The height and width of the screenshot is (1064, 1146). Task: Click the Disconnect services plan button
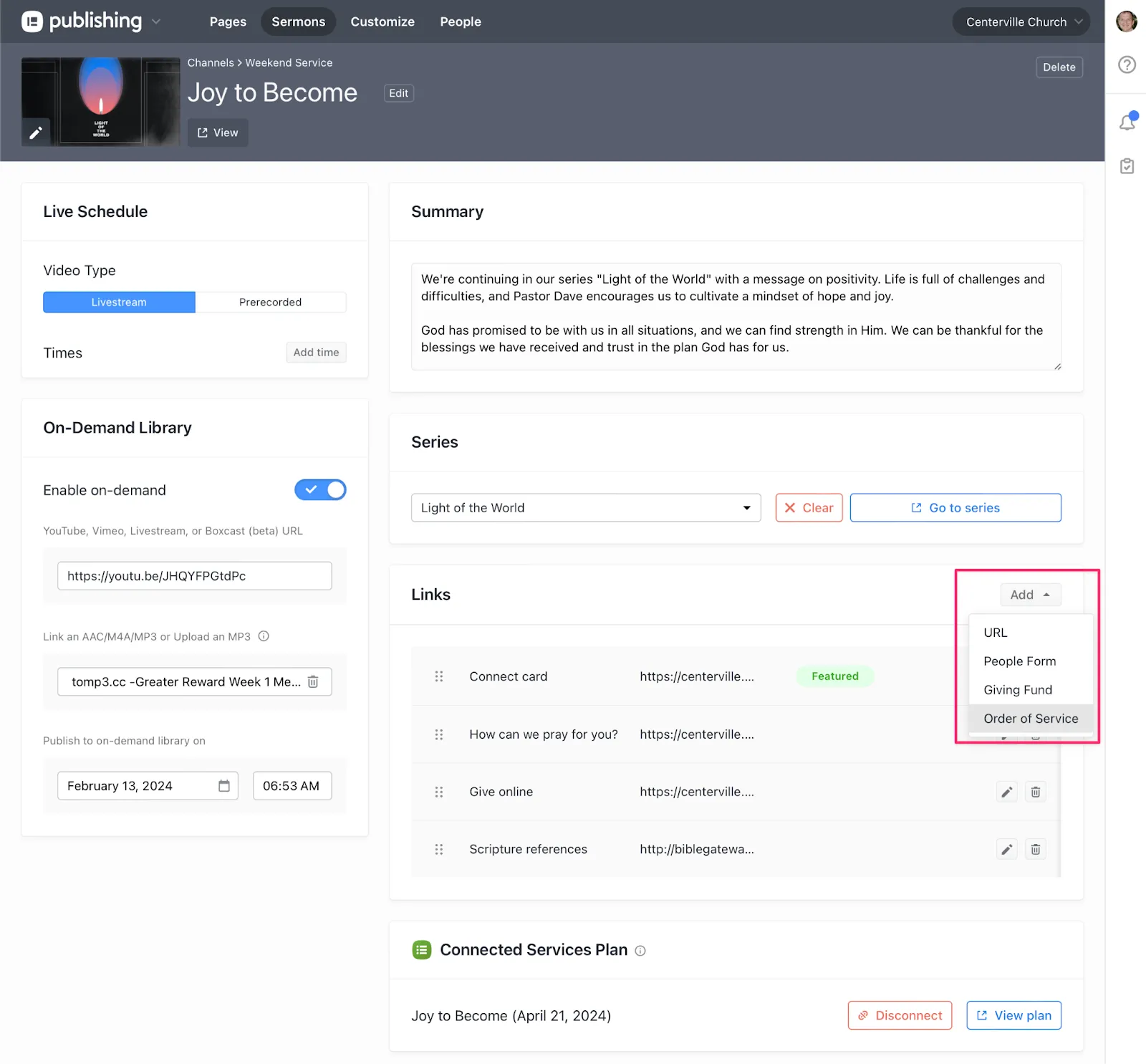click(x=900, y=1015)
